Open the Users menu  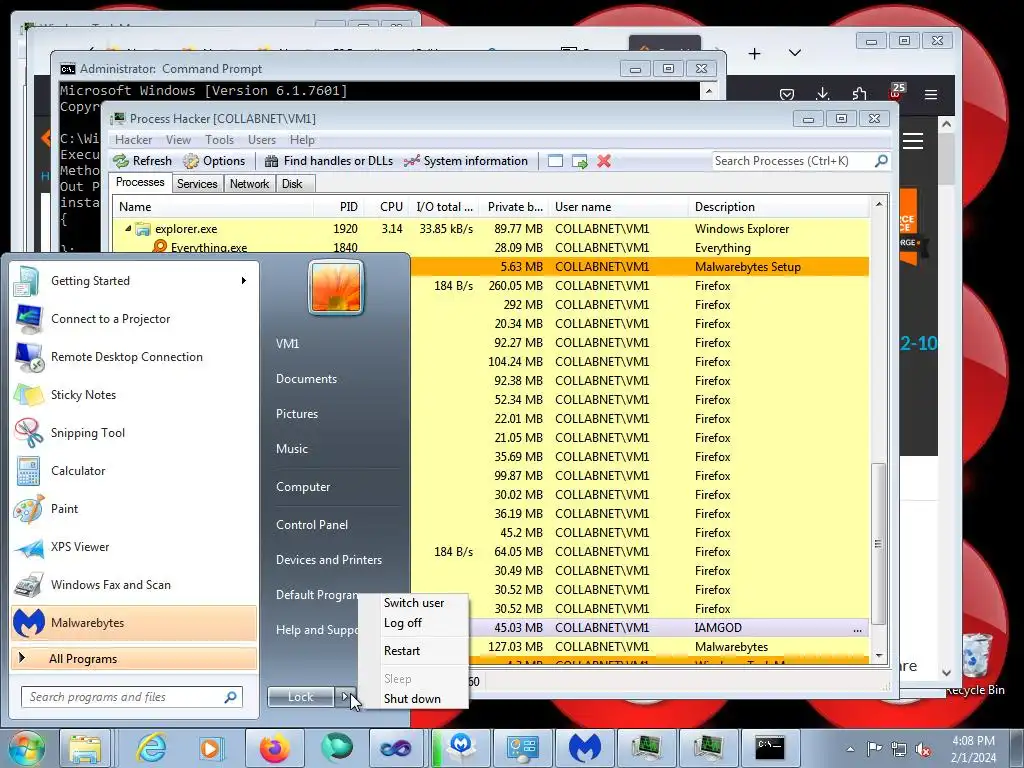(x=262, y=140)
